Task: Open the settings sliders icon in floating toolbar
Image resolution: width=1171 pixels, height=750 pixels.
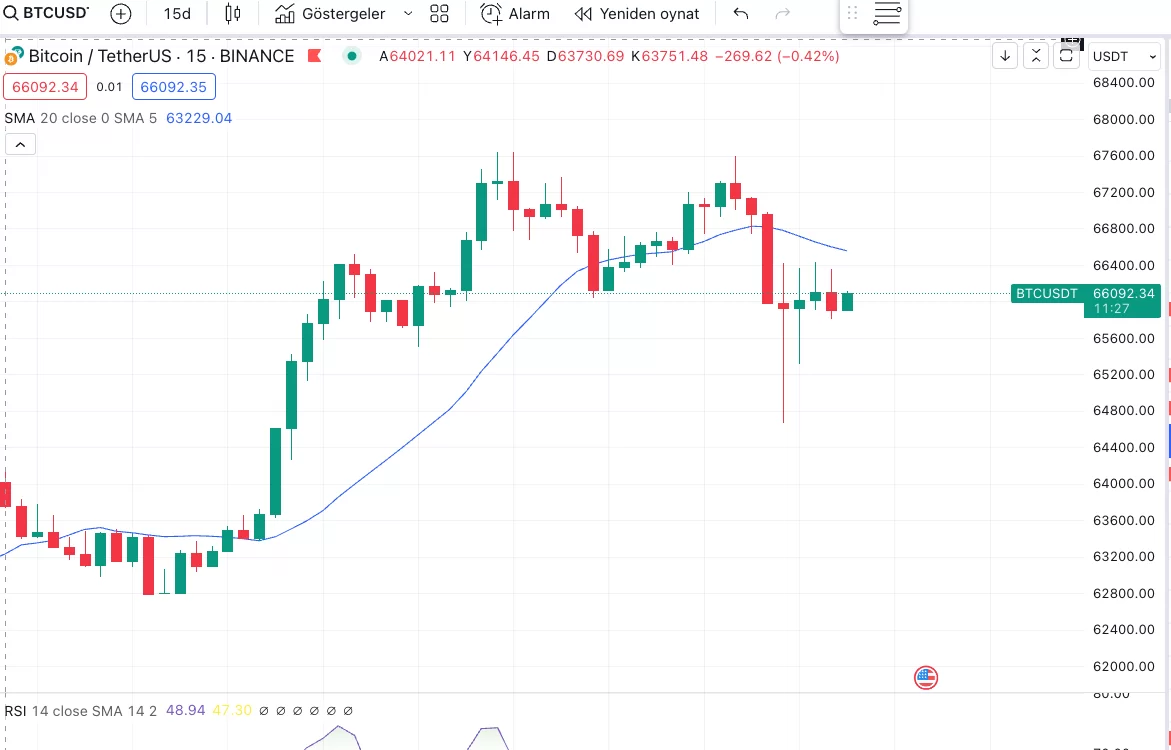Action: (887, 14)
